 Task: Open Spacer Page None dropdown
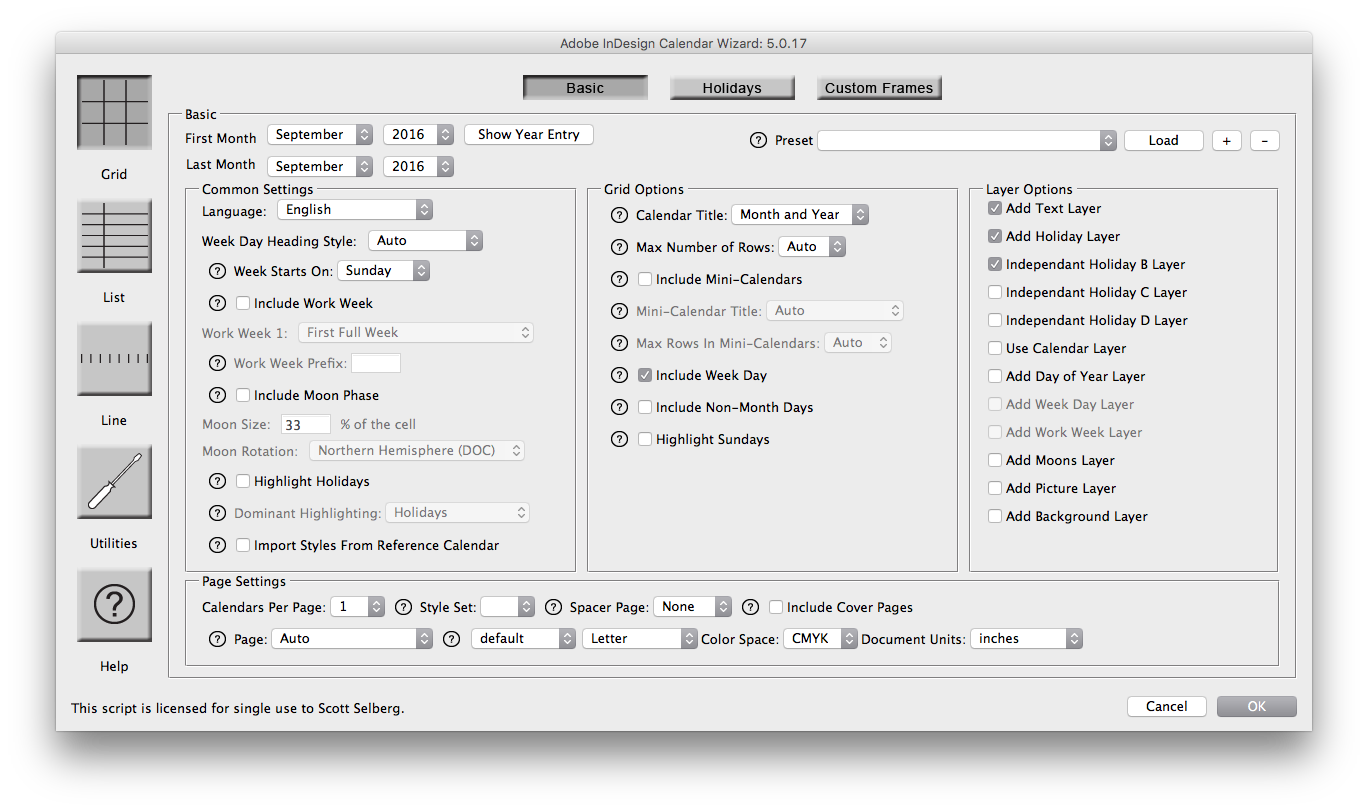pyautogui.click(x=693, y=606)
